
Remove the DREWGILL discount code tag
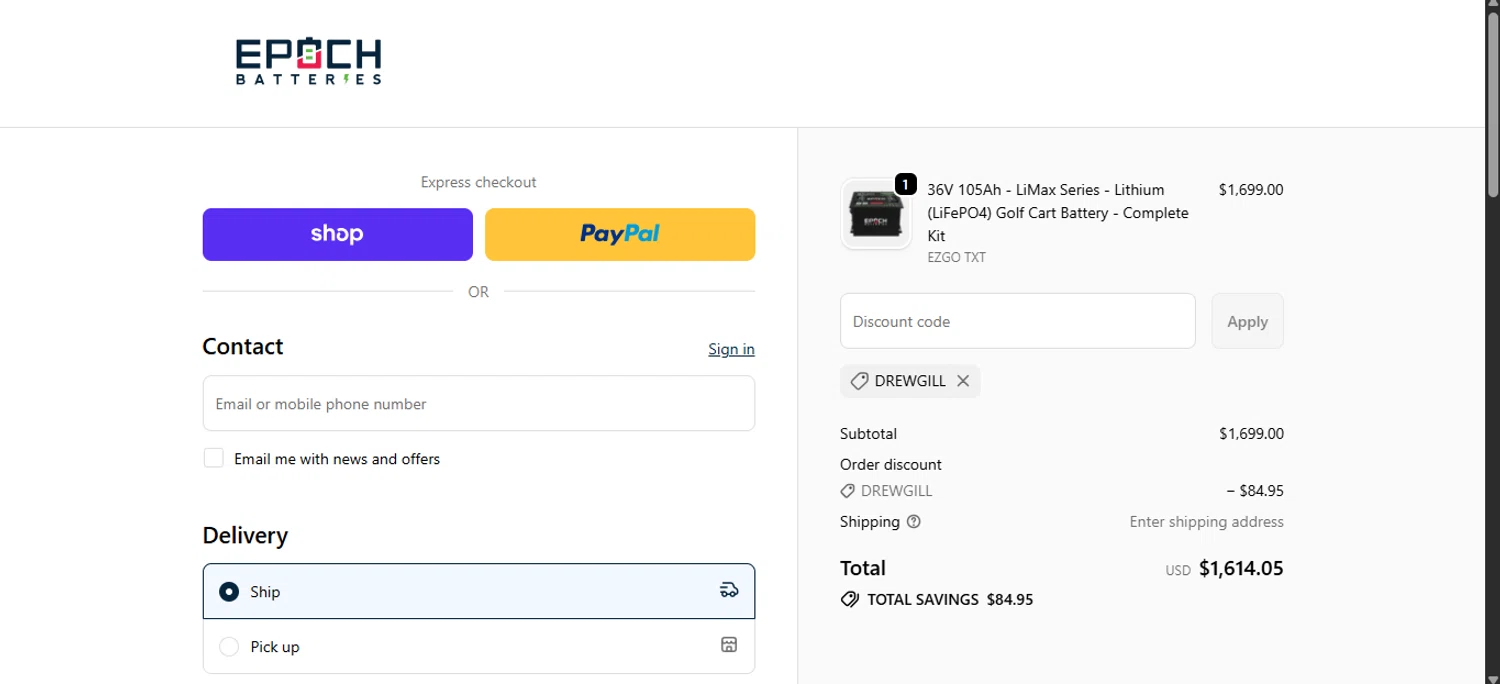pos(963,381)
